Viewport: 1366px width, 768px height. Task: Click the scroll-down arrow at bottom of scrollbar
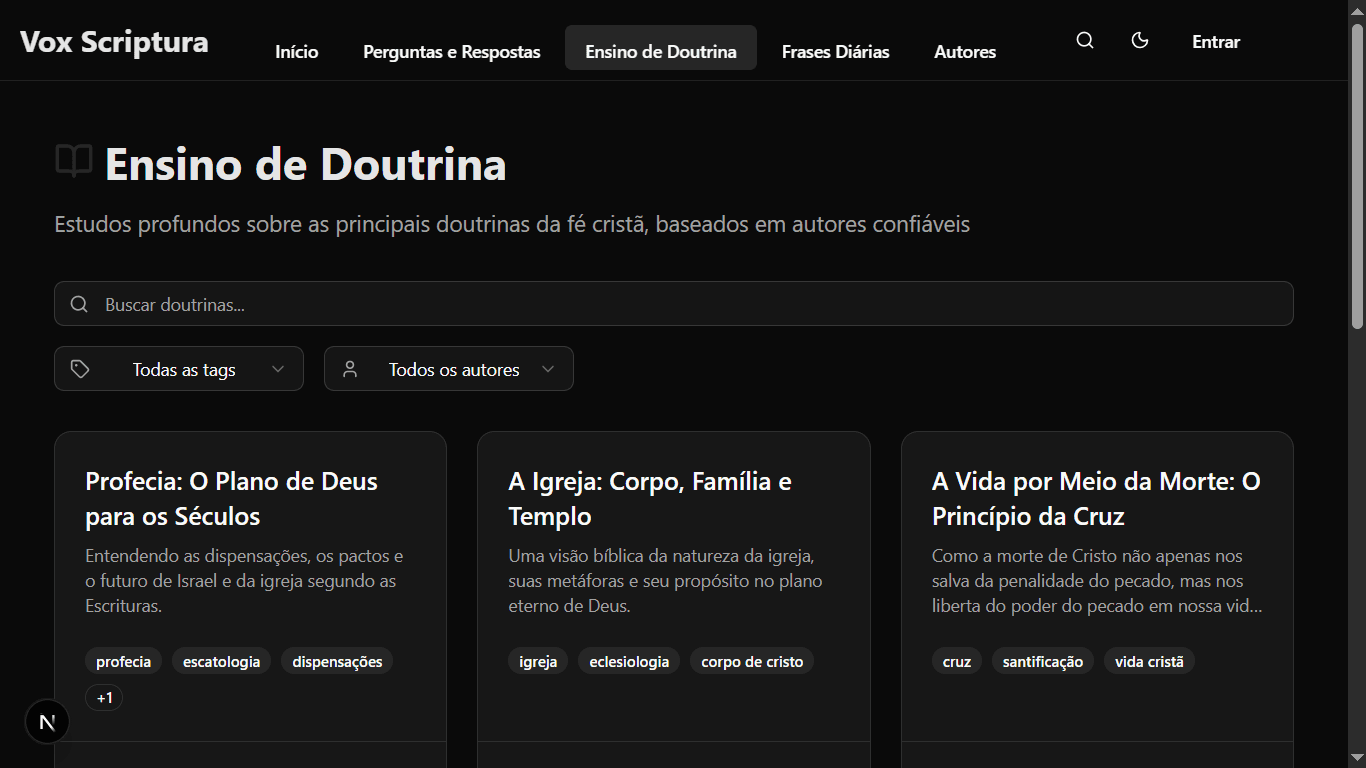click(x=1357, y=758)
